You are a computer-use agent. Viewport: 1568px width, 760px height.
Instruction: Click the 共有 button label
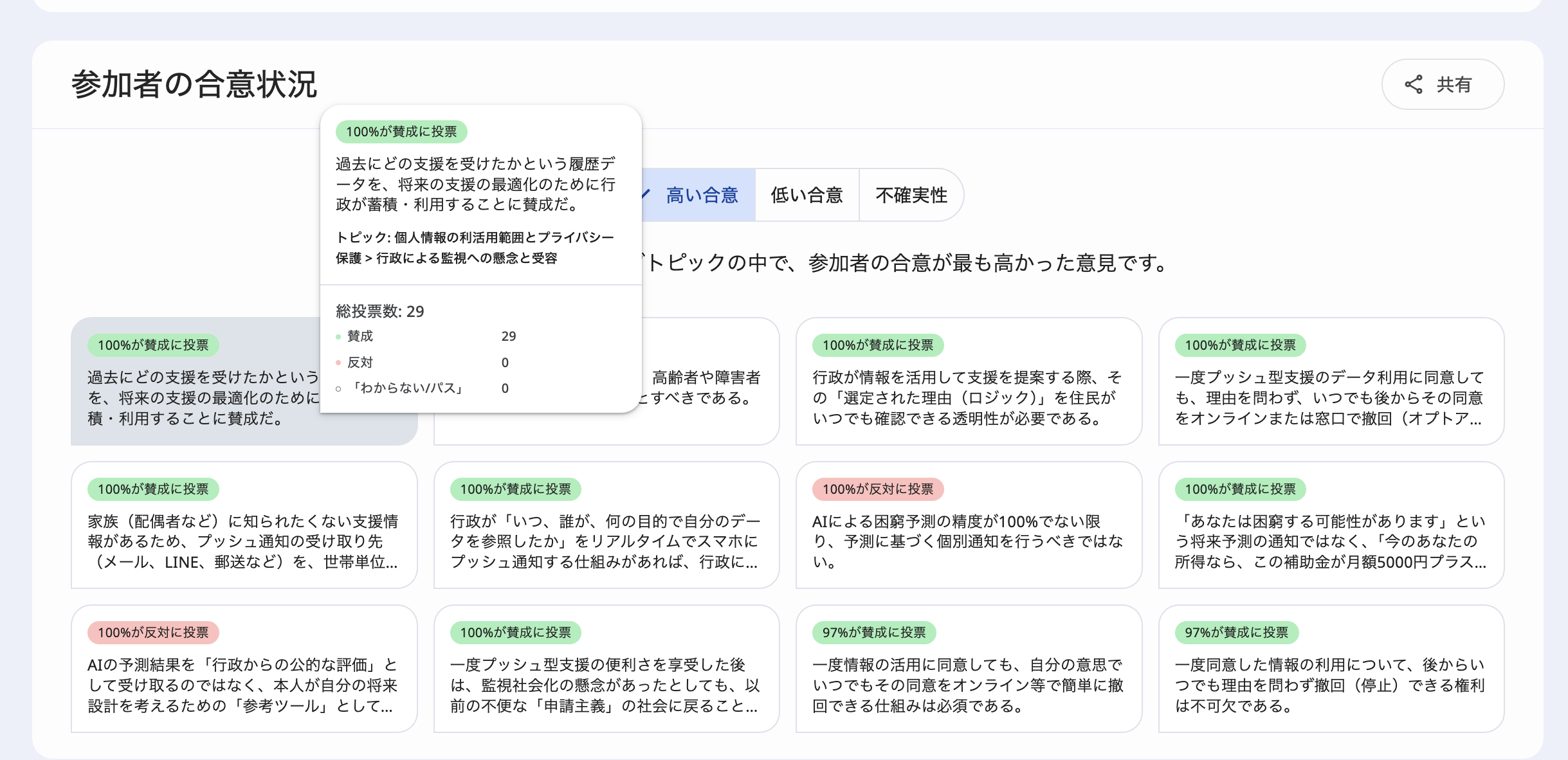(1454, 84)
